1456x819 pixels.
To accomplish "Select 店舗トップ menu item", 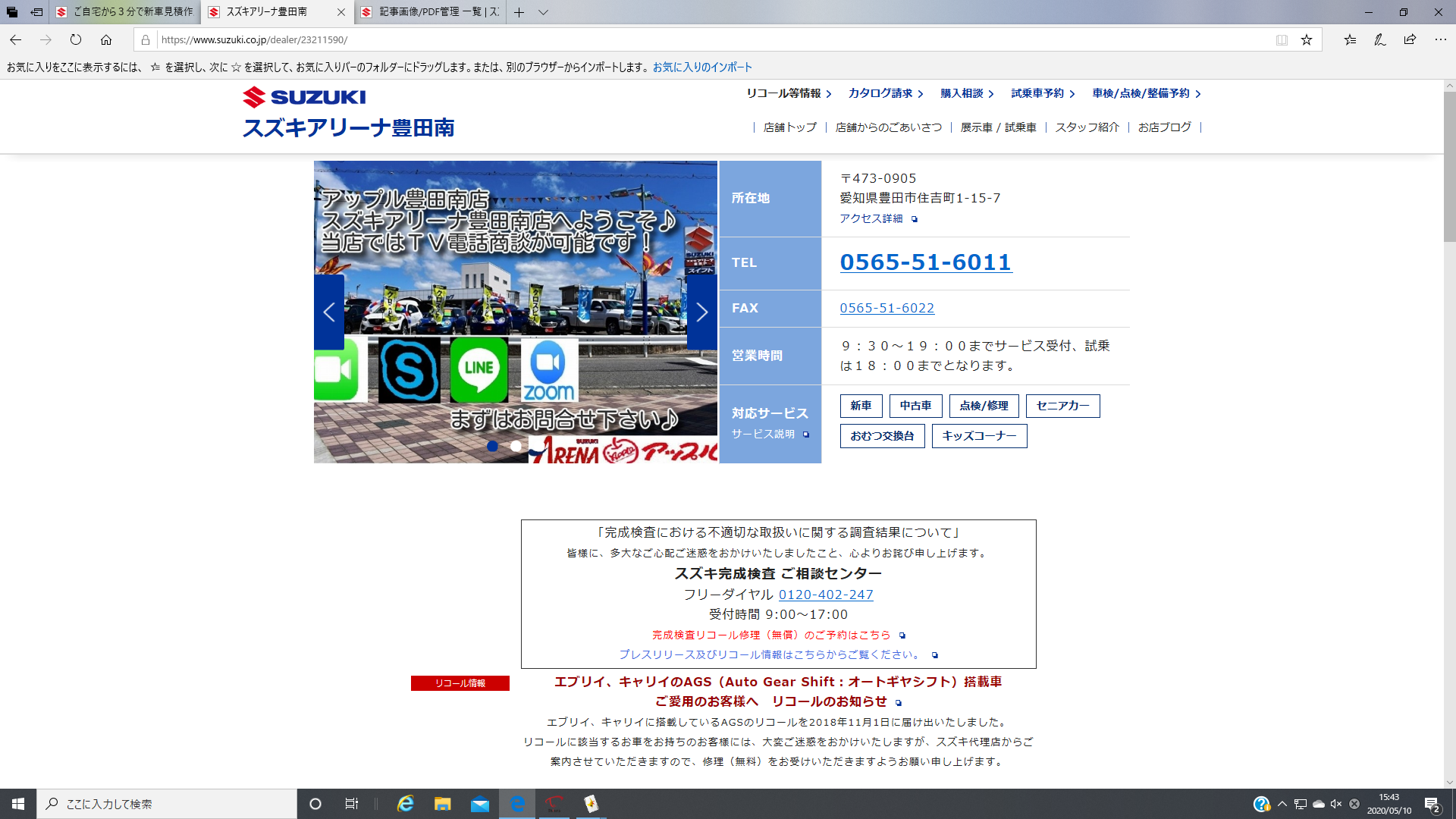I will (789, 127).
